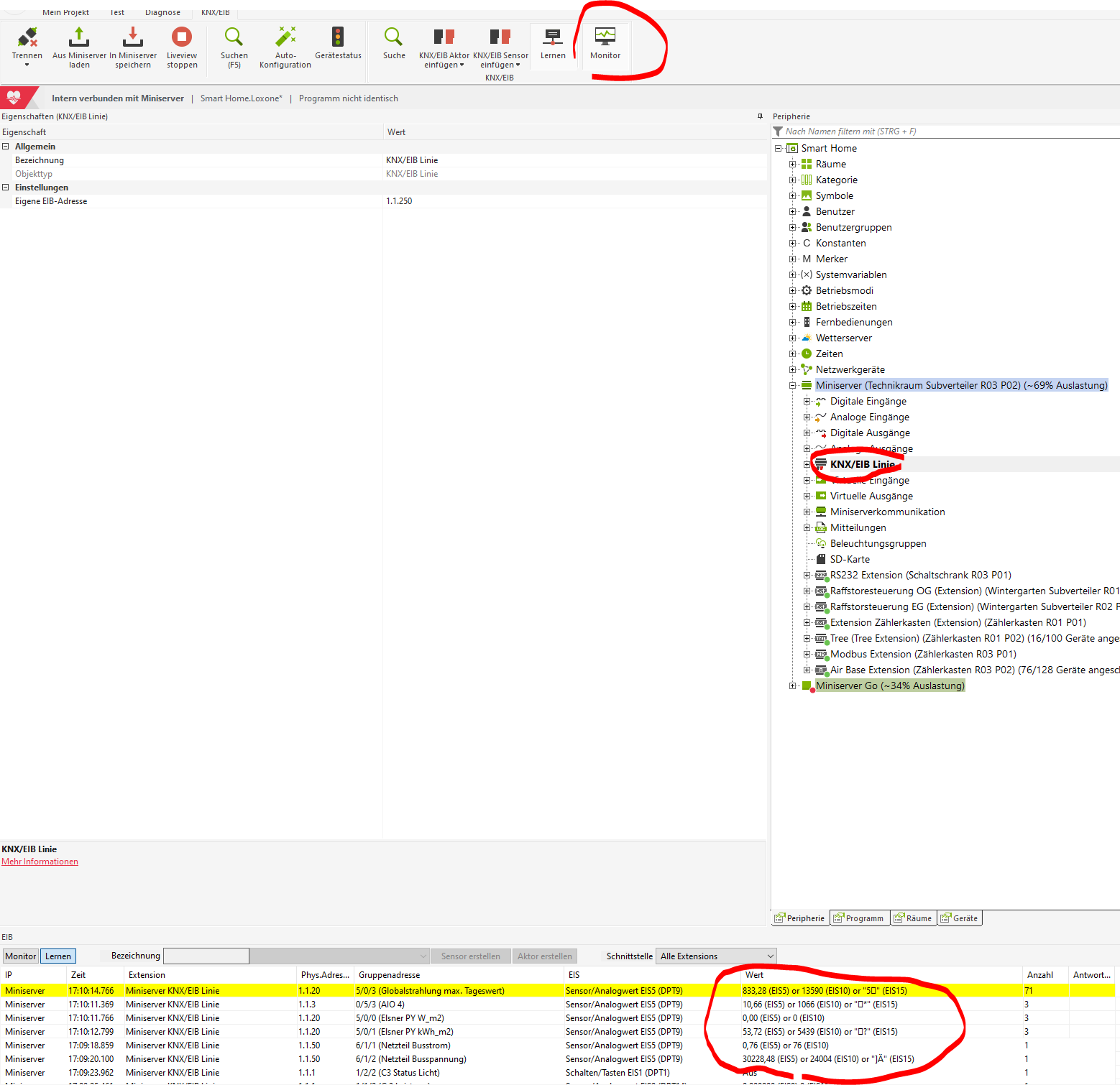The image size is (1120, 1085).
Task: Open the Monitor tool in the ribbon
Action: point(605,45)
